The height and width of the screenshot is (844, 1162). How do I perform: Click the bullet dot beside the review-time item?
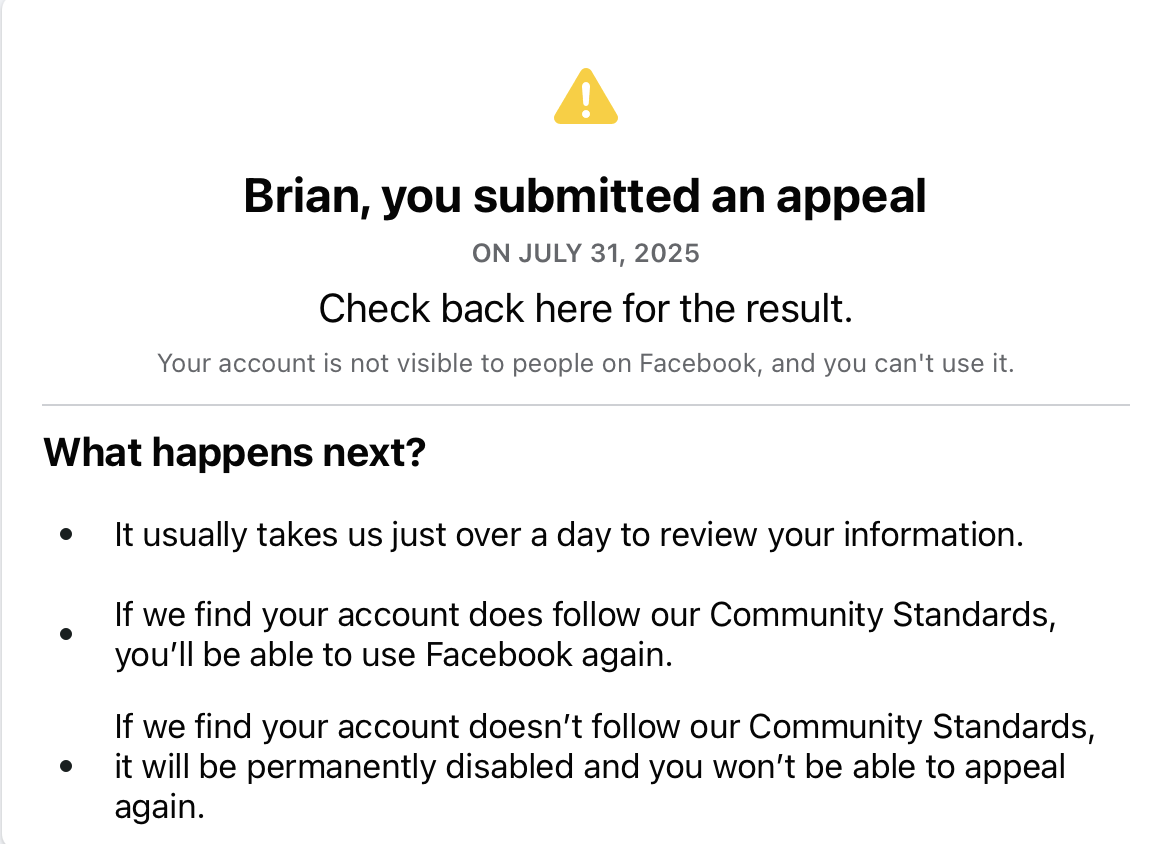point(66,536)
